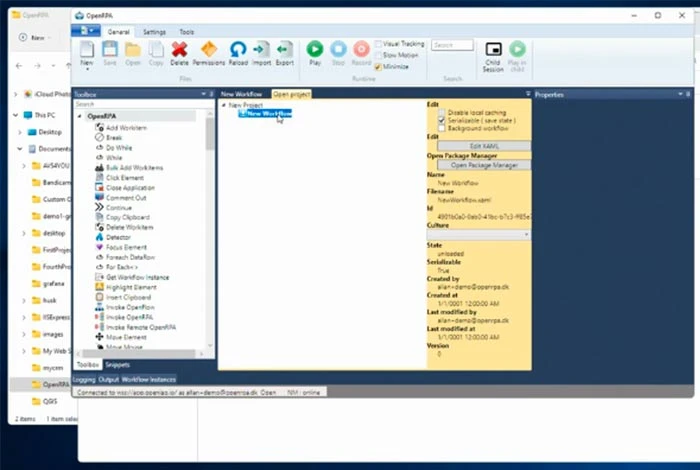700x470 pixels.
Task: Open Properties panel options dropdown arrow
Action: (x=680, y=94)
